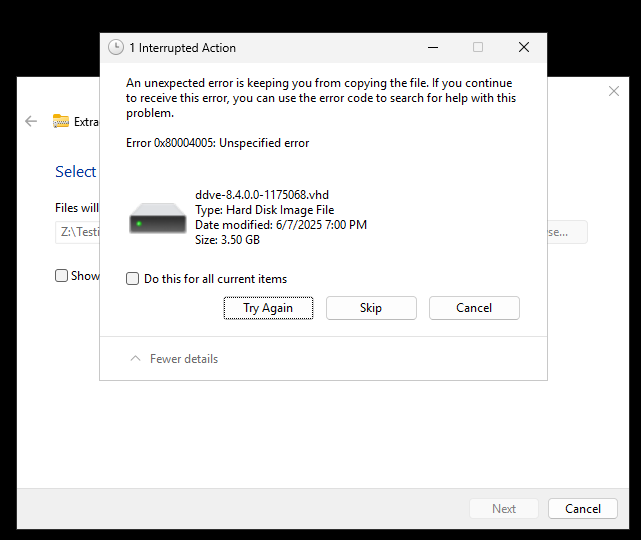The image size is (641, 540).
Task: Click the clock icon in the Interrupted Action title bar
Action: [116, 47]
